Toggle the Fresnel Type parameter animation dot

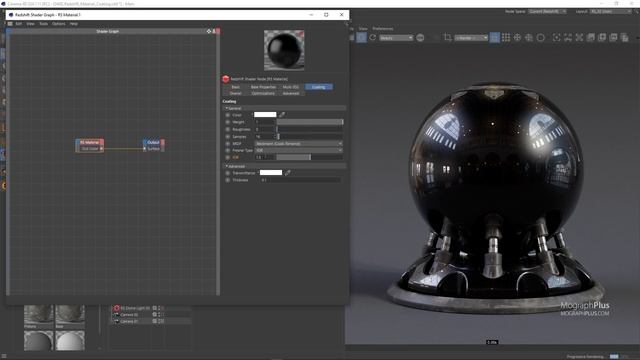point(228,150)
